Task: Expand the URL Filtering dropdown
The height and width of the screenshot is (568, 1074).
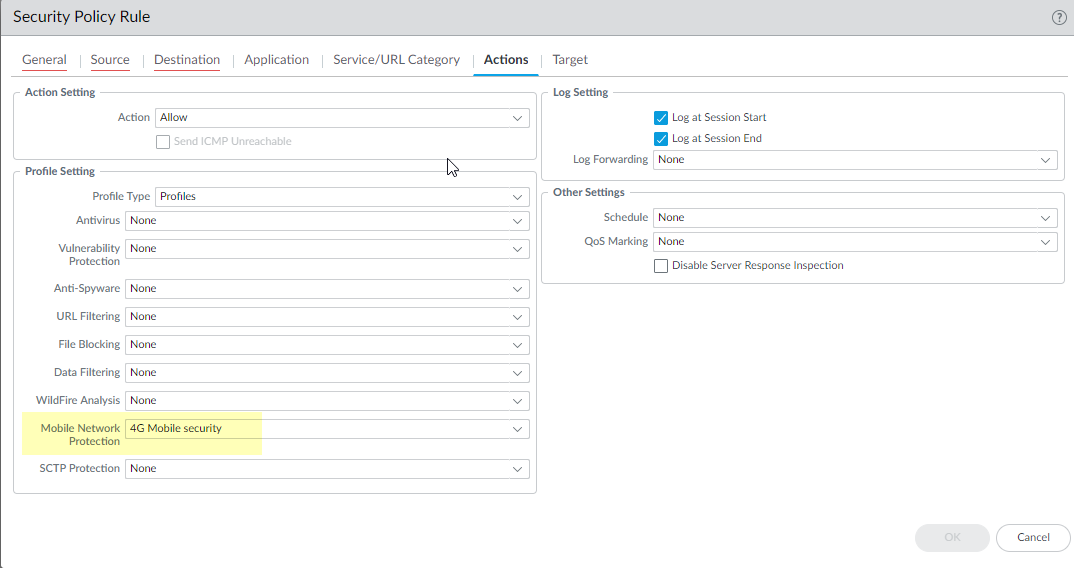Action: [326, 317]
